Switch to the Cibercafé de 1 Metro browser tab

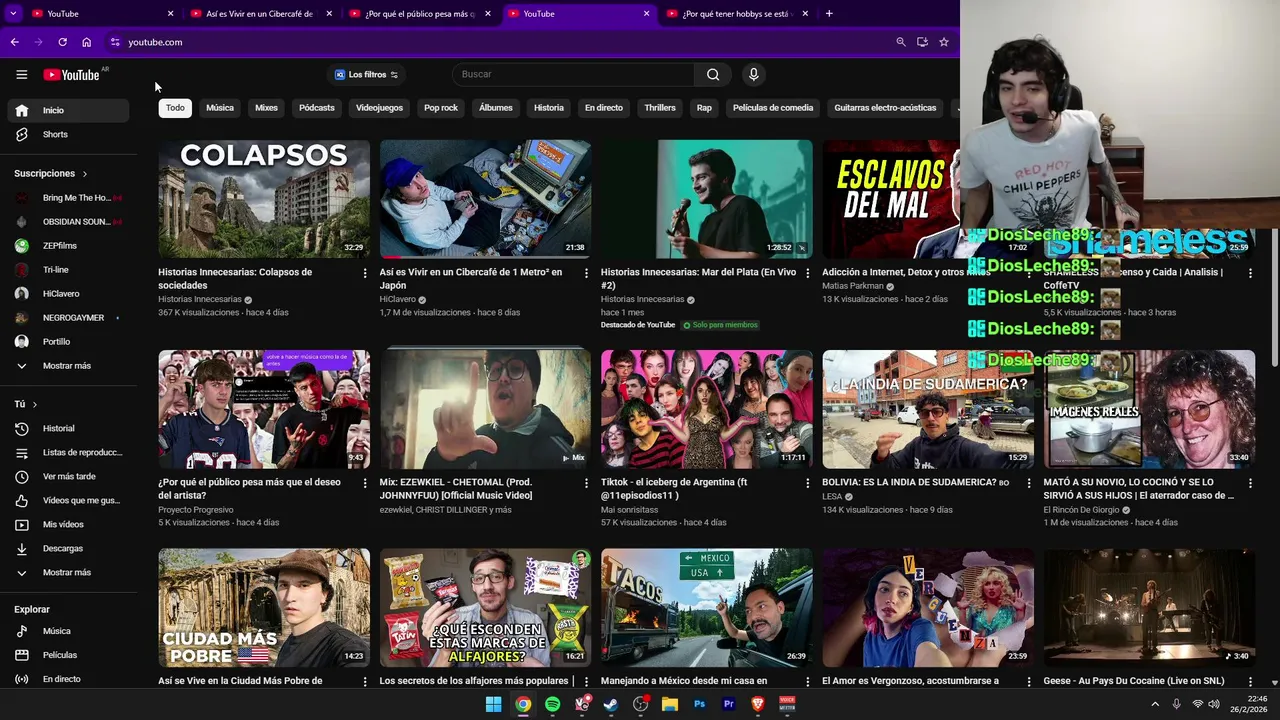(x=260, y=13)
